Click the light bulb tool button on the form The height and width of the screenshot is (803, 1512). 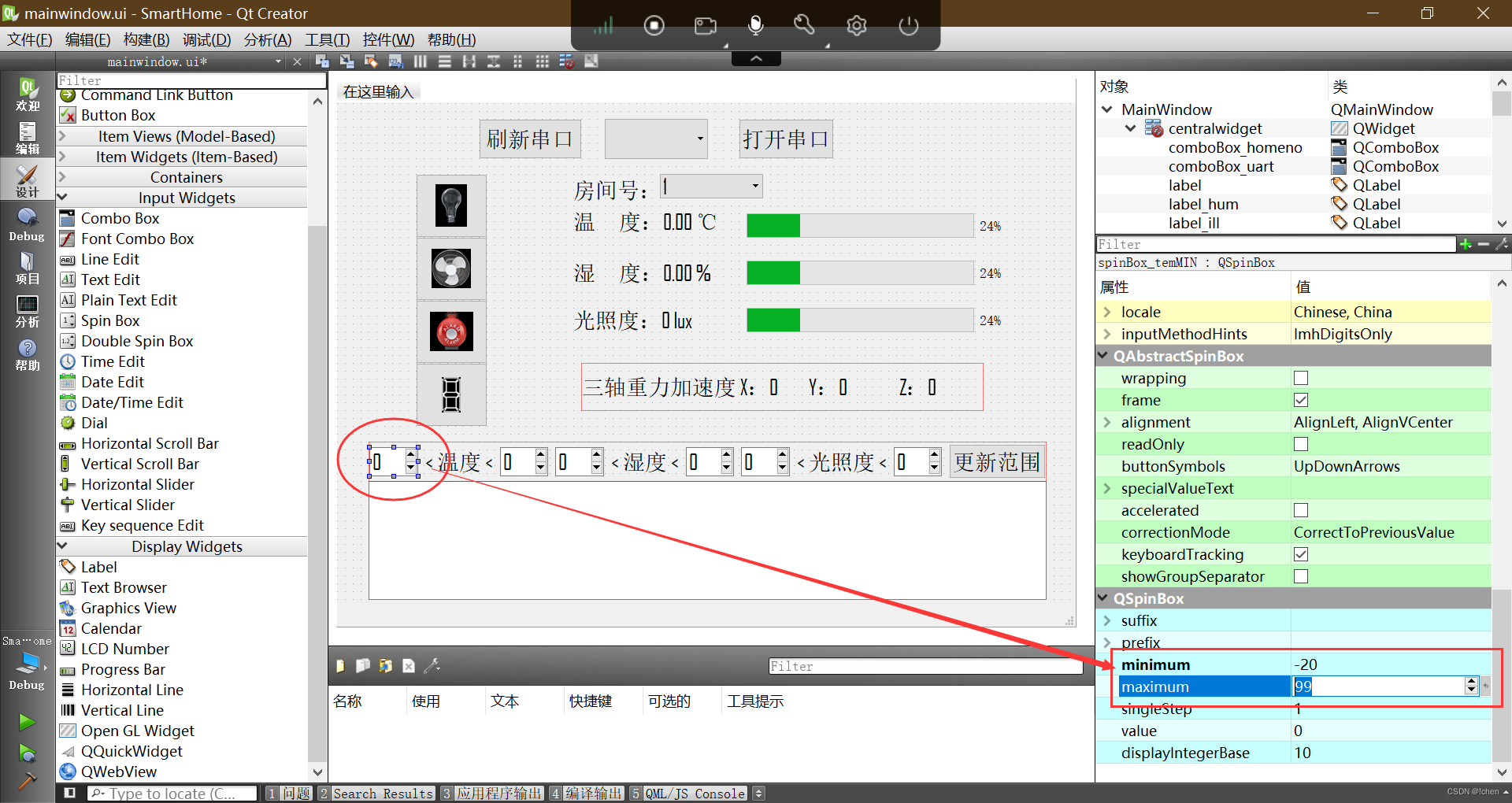pos(451,205)
